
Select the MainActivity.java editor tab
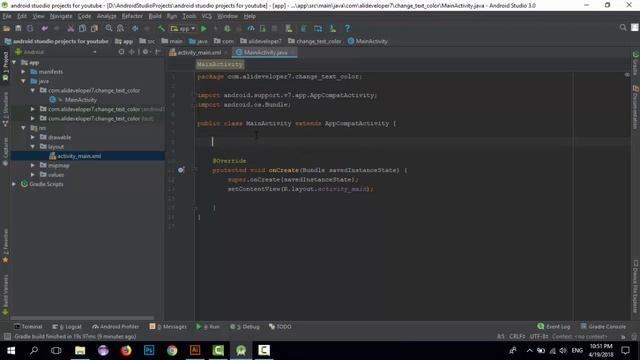point(265,52)
